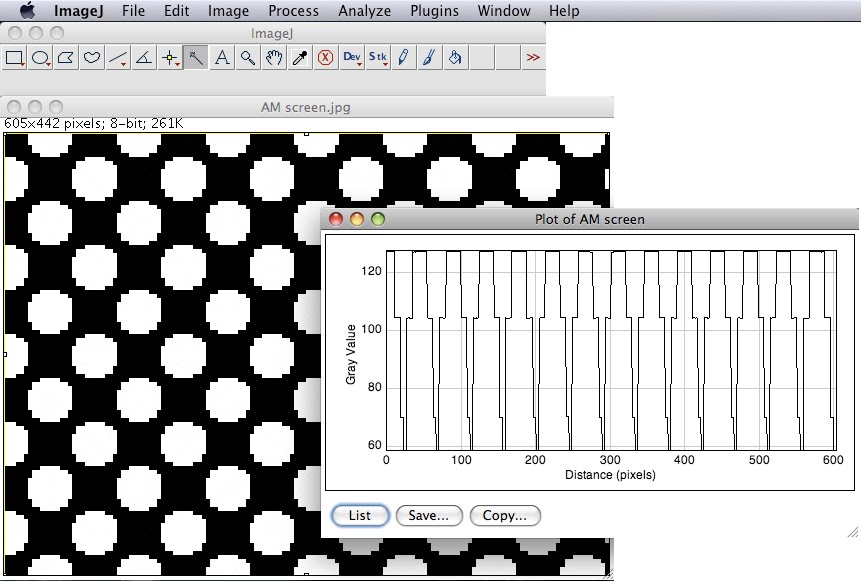Select the text tool

point(221,57)
